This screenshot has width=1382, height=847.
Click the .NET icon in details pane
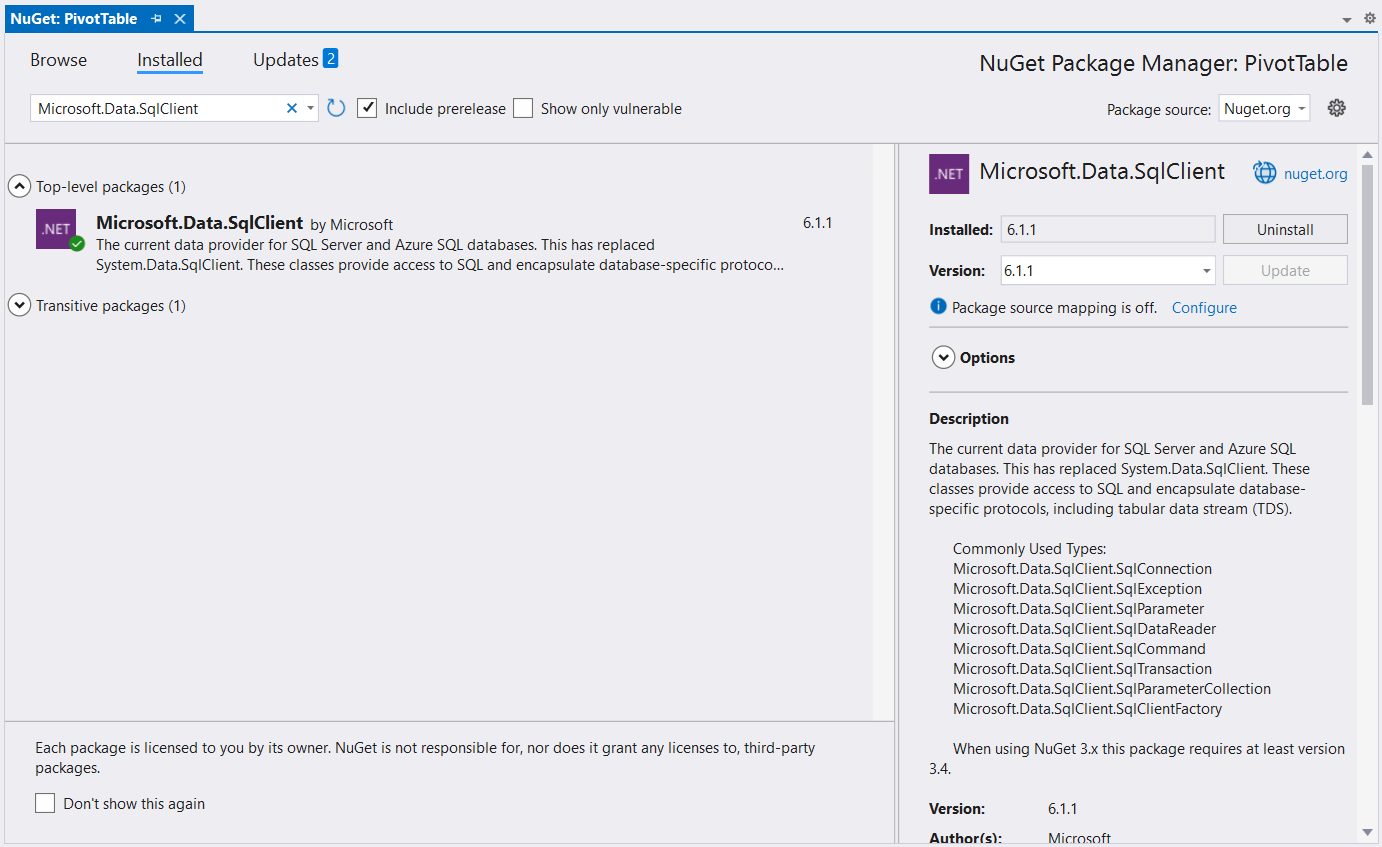pyautogui.click(x=949, y=173)
